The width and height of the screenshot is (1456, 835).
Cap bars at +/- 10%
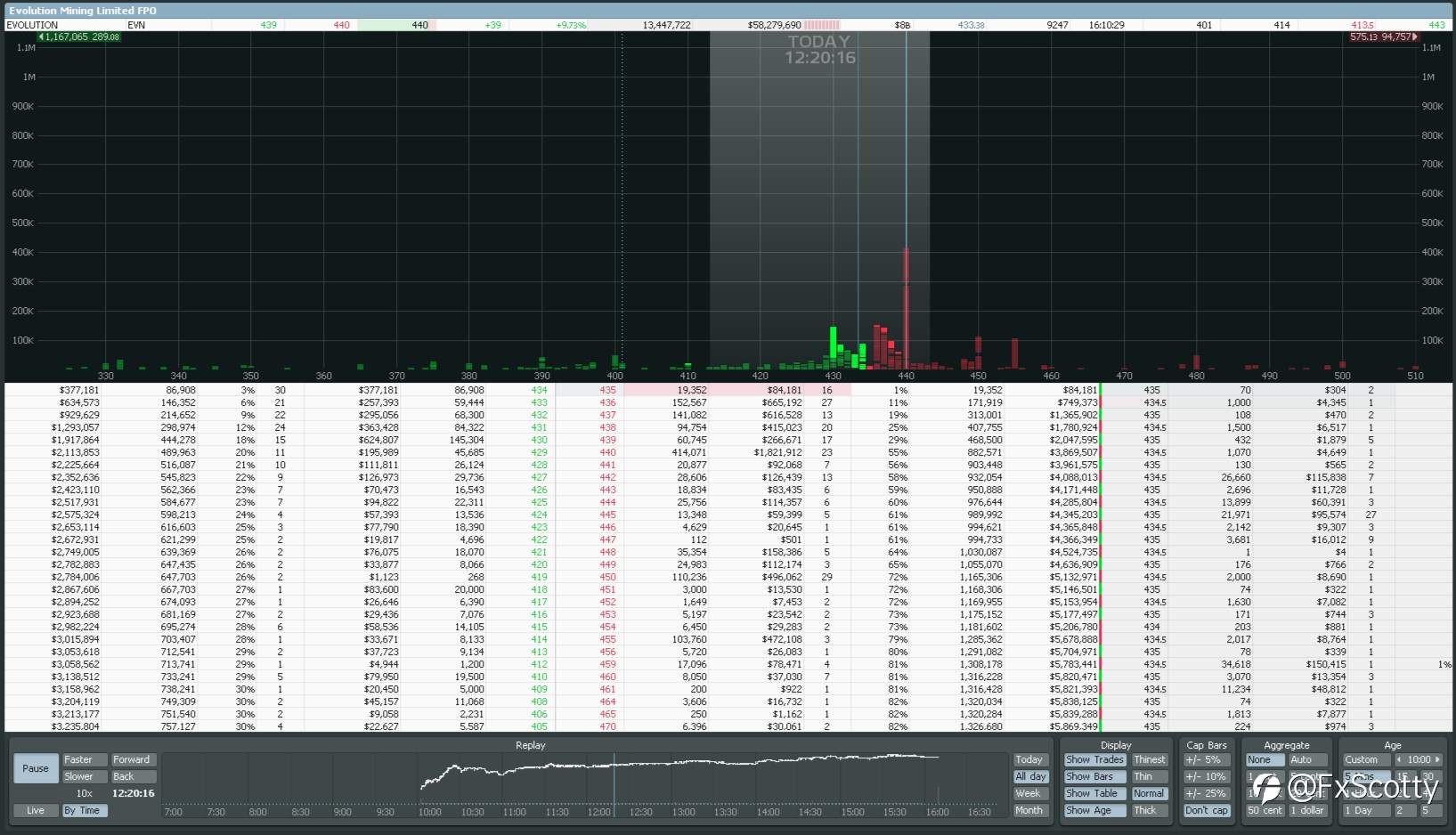(1207, 777)
